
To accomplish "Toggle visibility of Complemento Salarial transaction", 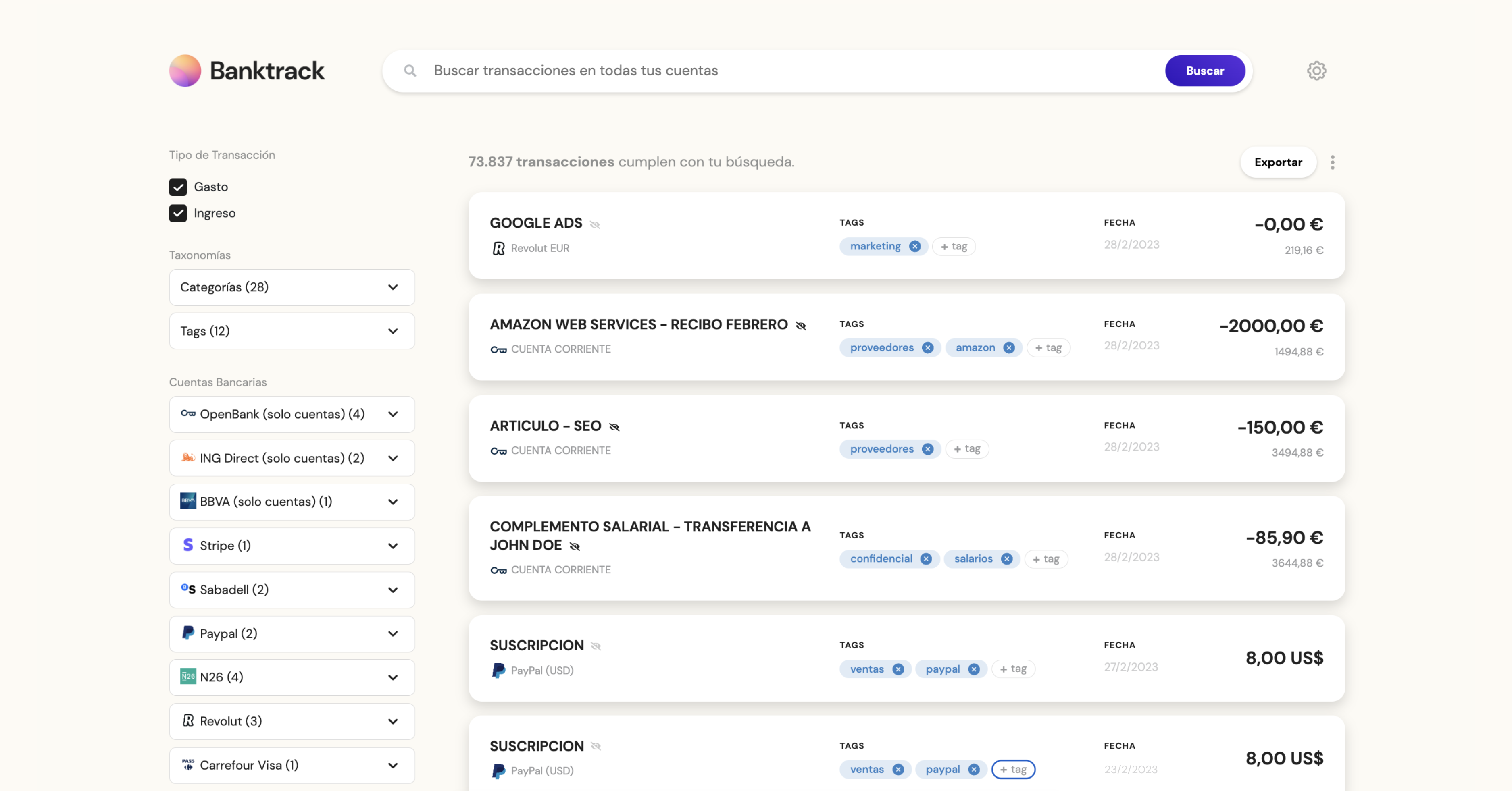I will click(575, 546).
